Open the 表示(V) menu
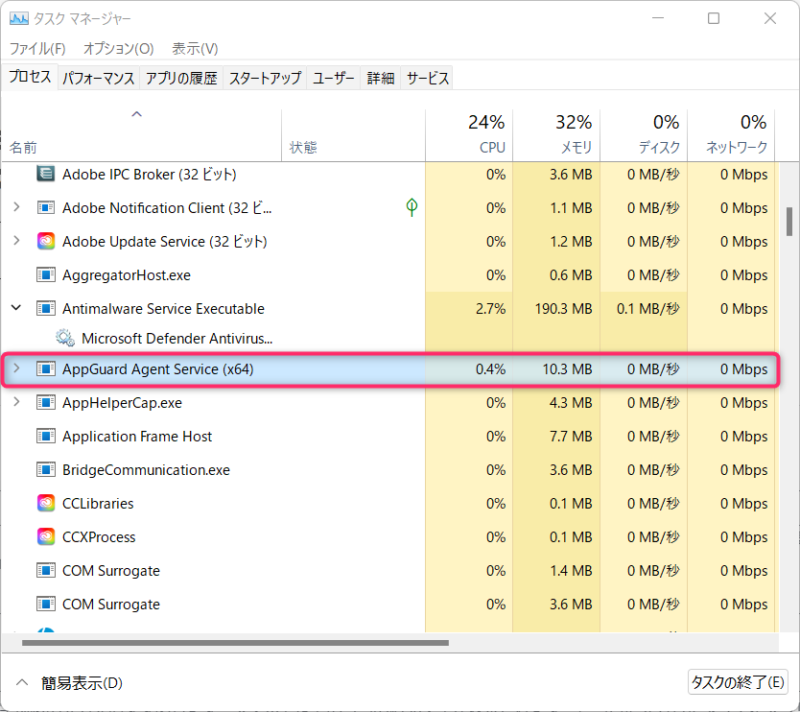800x712 pixels. (x=195, y=48)
